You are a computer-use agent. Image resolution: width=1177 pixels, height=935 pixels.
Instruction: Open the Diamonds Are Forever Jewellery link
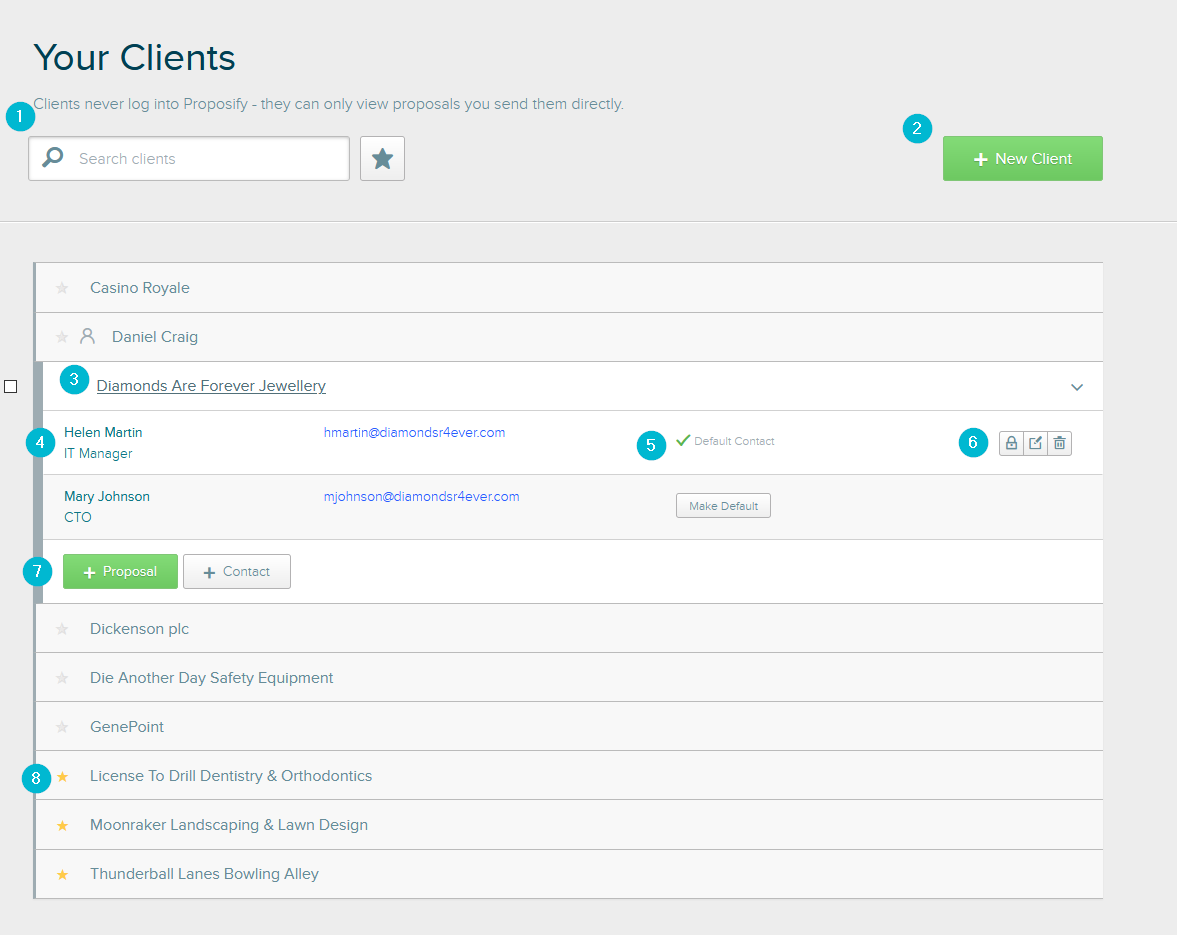(211, 386)
